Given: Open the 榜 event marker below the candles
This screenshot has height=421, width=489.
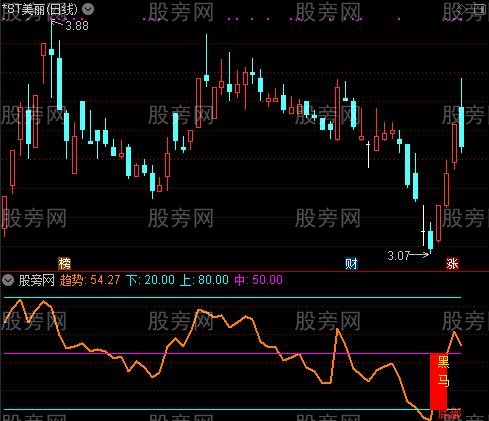Looking at the screenshot, I should coord(64,264).
